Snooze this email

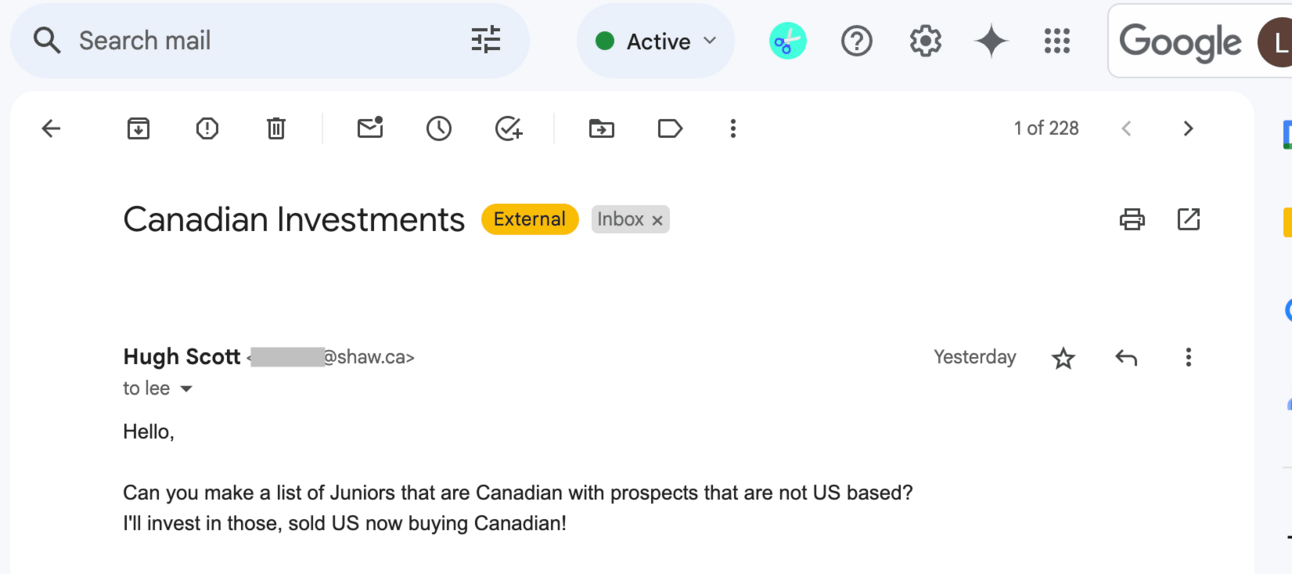[x=439, y=128]
